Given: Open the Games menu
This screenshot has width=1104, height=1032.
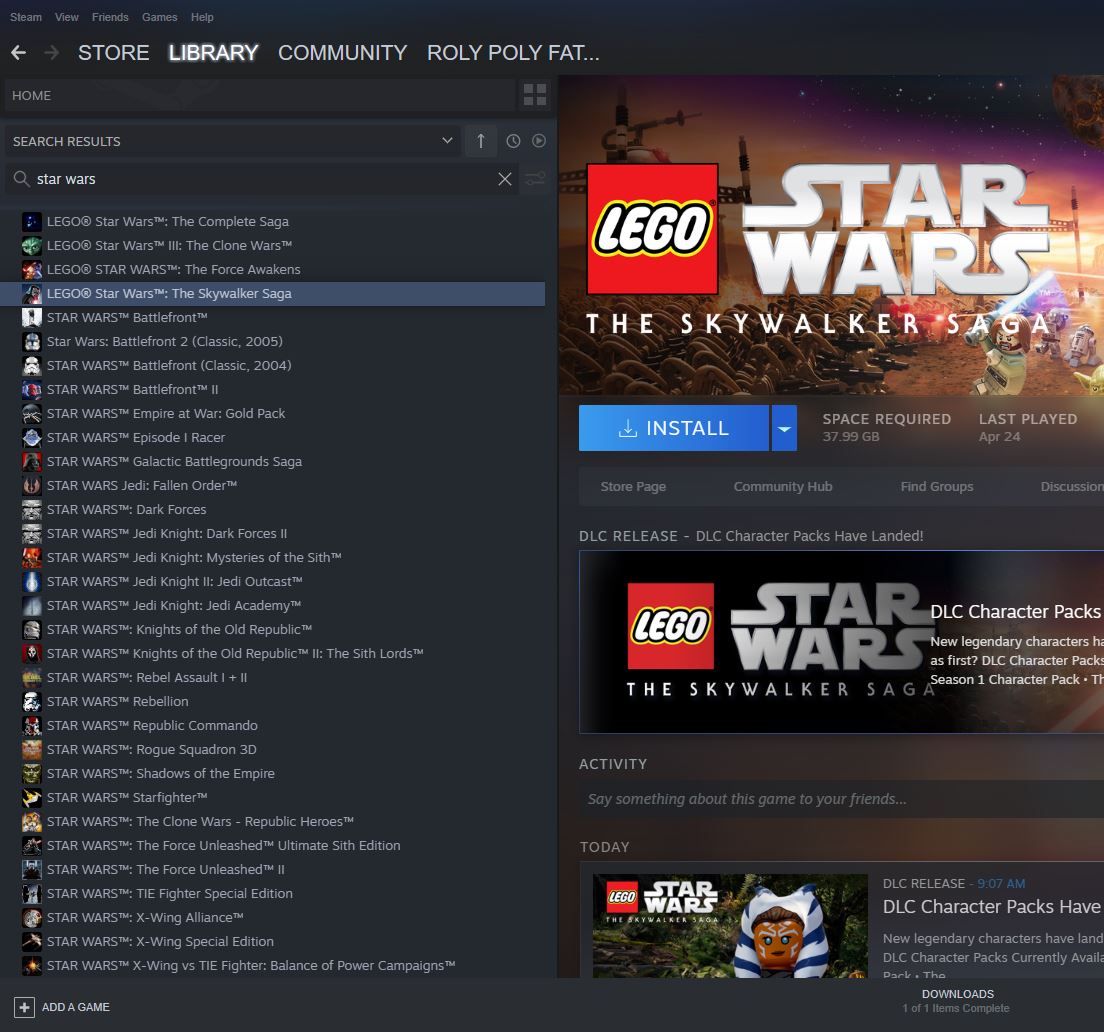Looking at the screenshot, I should [159, 17].
